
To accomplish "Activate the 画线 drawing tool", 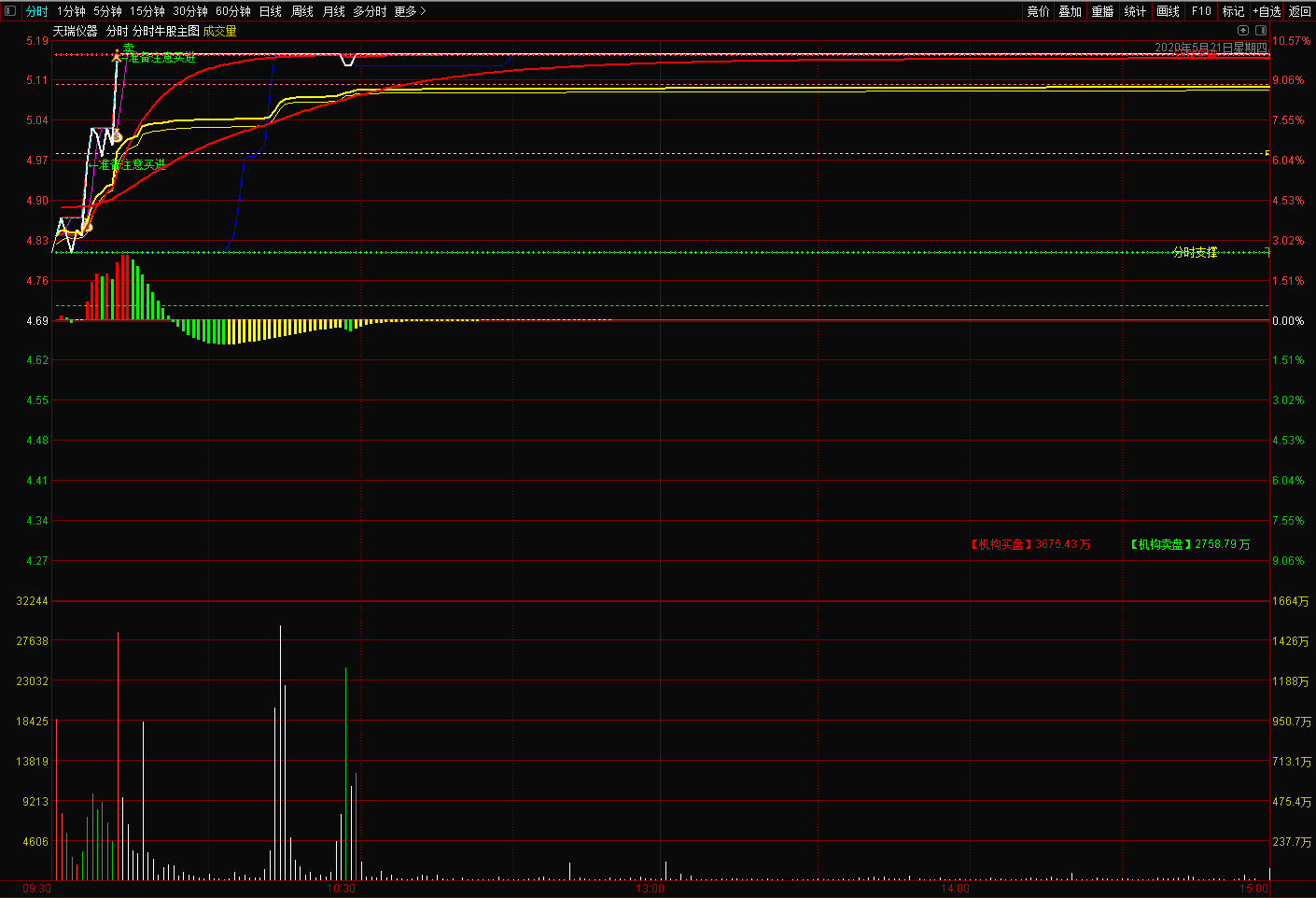I will (1168, 11).
